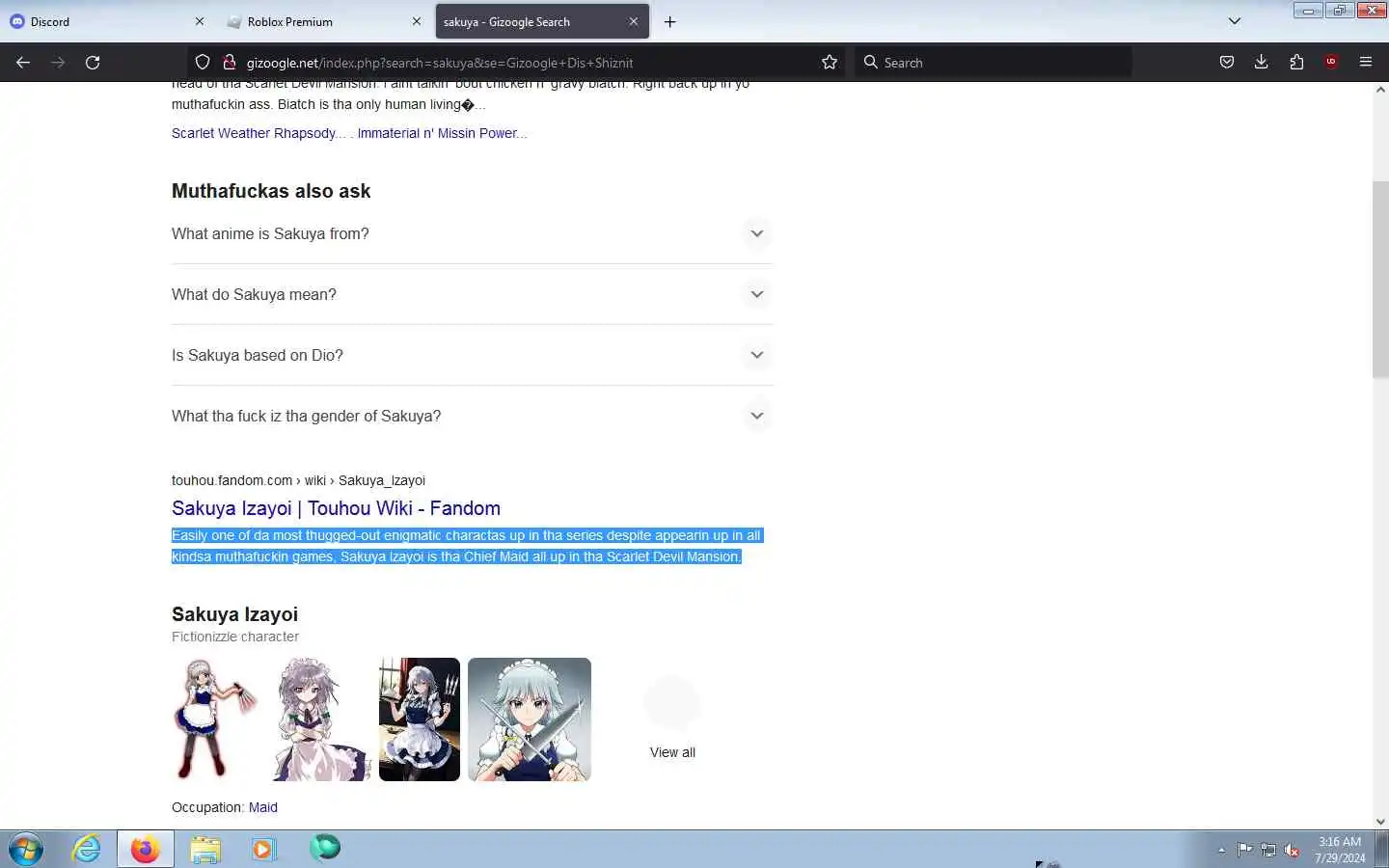Open fourth Sakuya image holding a knife
This screenshot has height=868, width=1389.
point(530,719)
